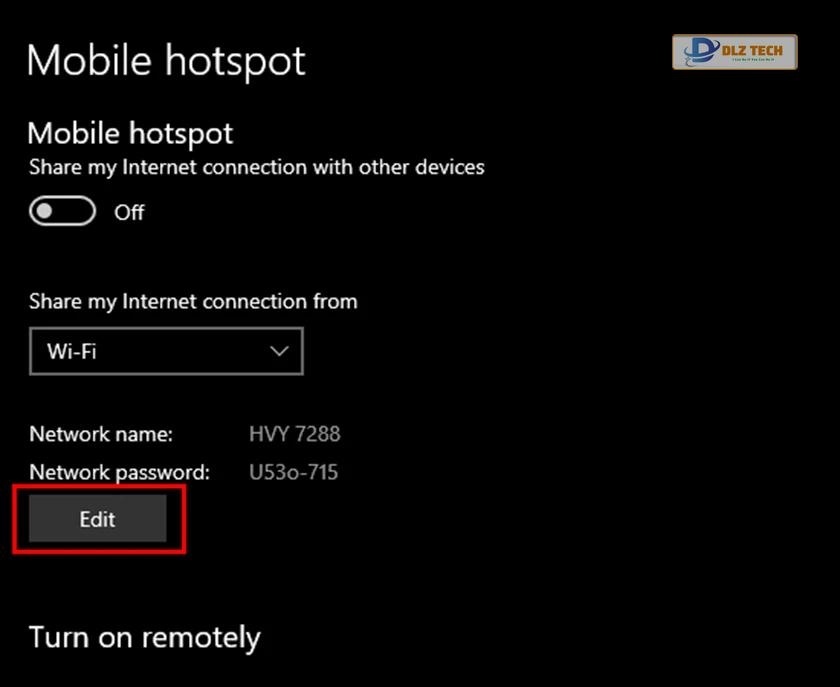Click the round knob inside the hotspot switch
Screen dimensions: 840x687
[46, 212]
